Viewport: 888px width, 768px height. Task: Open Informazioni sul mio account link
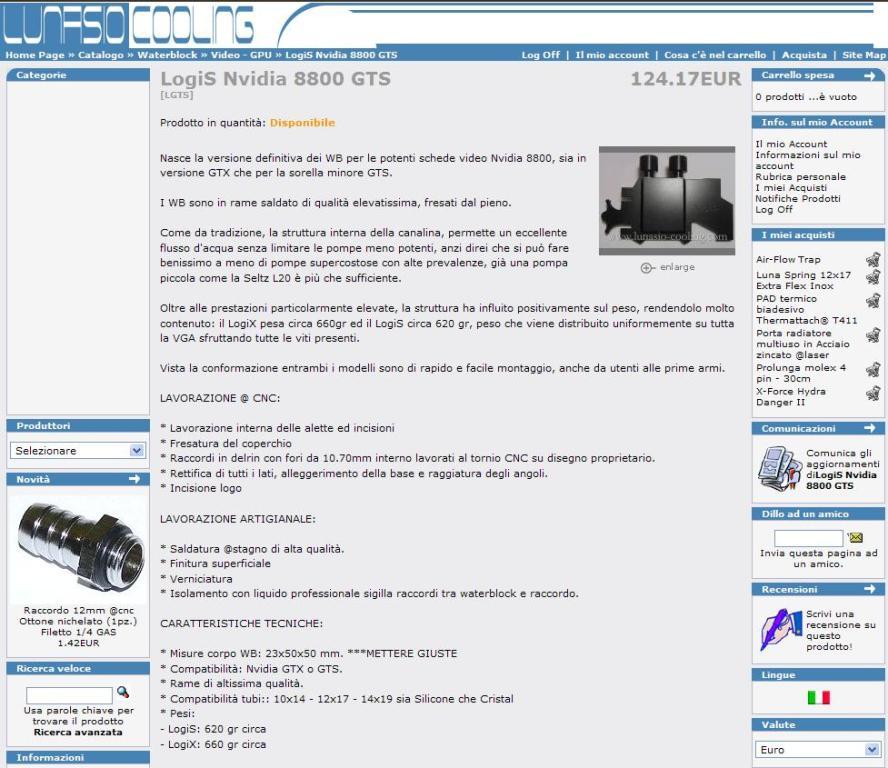808,160
